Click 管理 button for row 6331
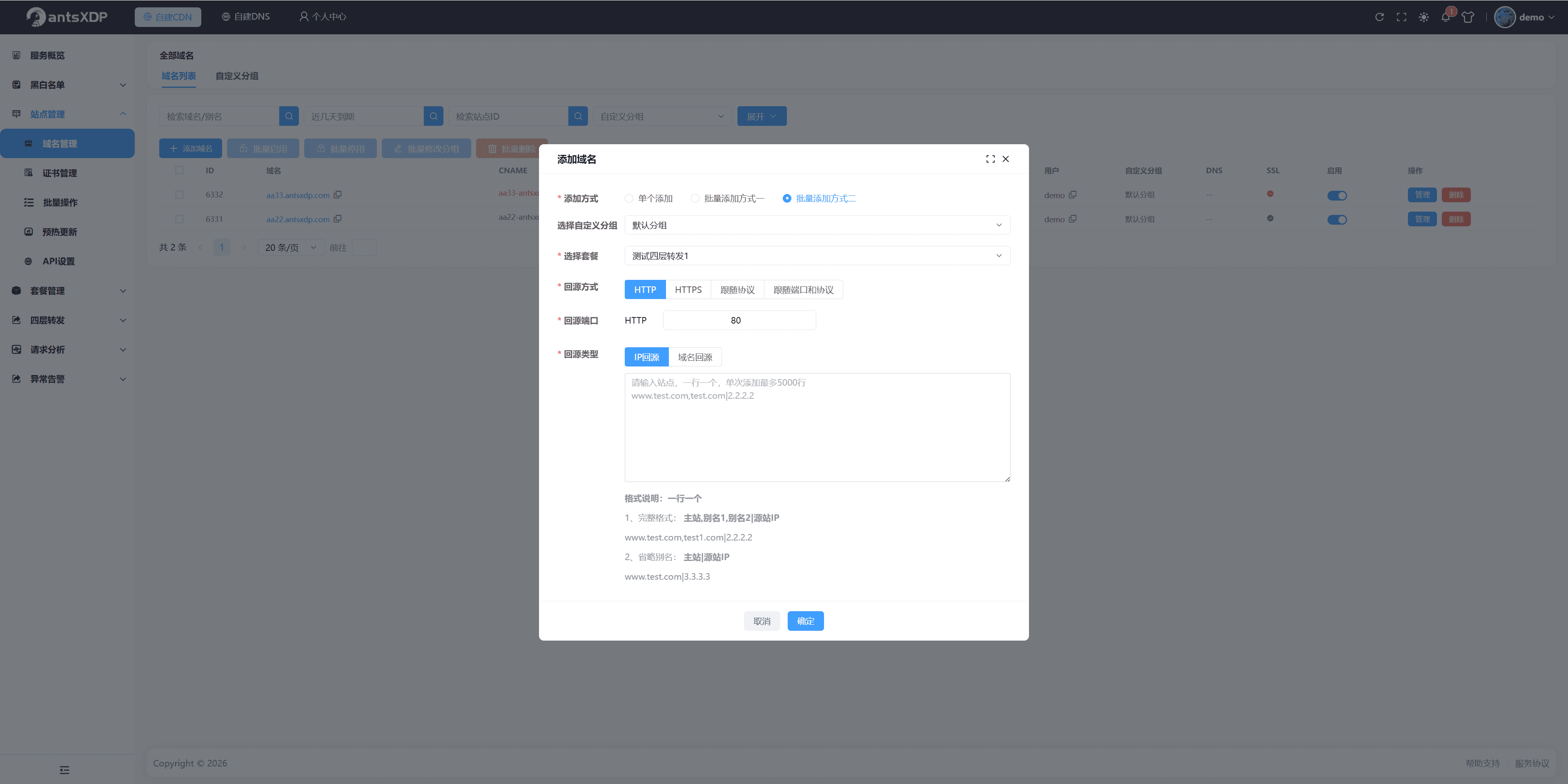This screenshot has width=1568, height=784. point(1422,219)
